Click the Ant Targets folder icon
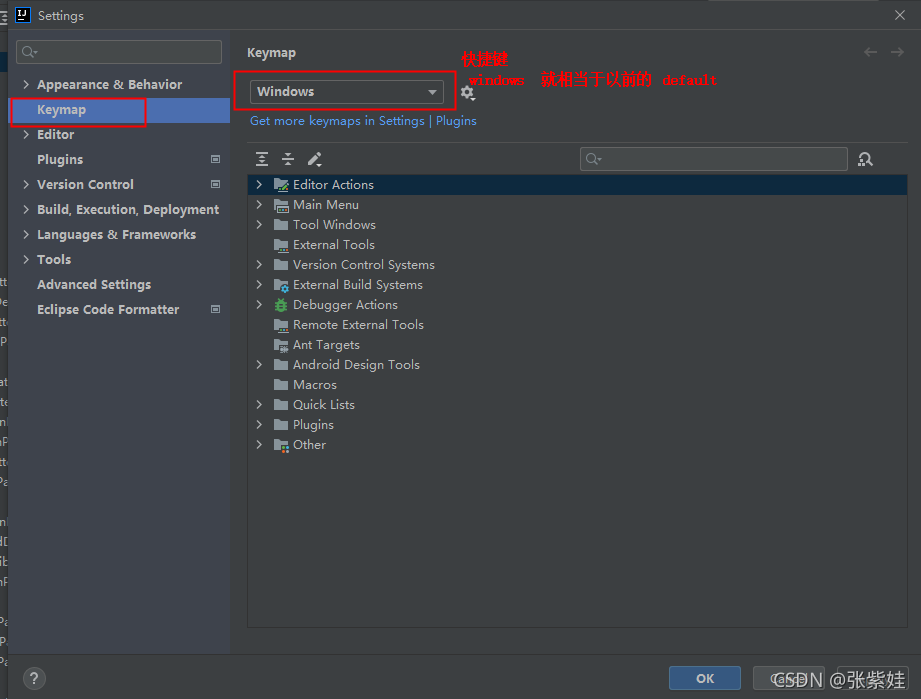This screenshot has width=921, height=699. [281, 345]
